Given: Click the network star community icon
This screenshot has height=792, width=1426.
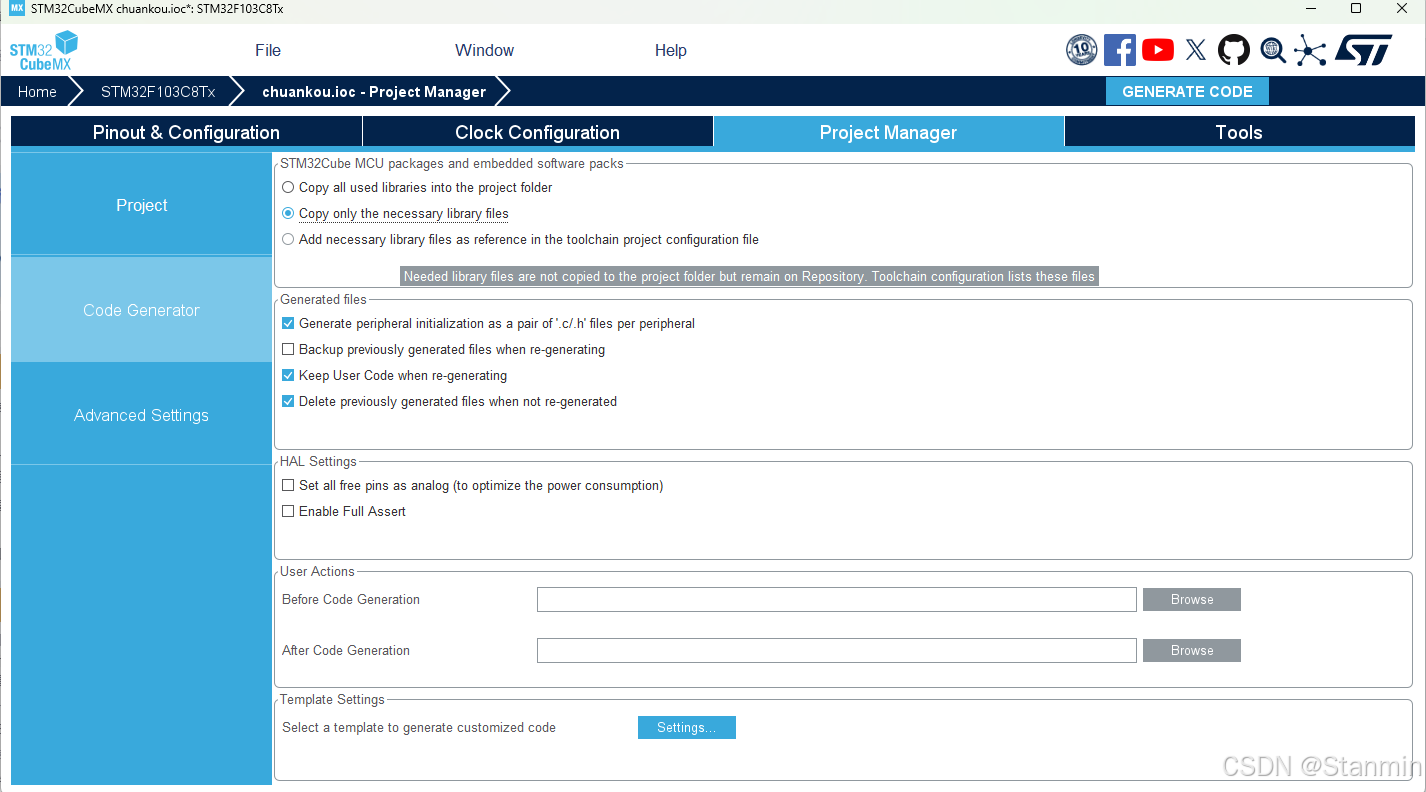Looking at the screenshot, I should tap(1310, 50).
